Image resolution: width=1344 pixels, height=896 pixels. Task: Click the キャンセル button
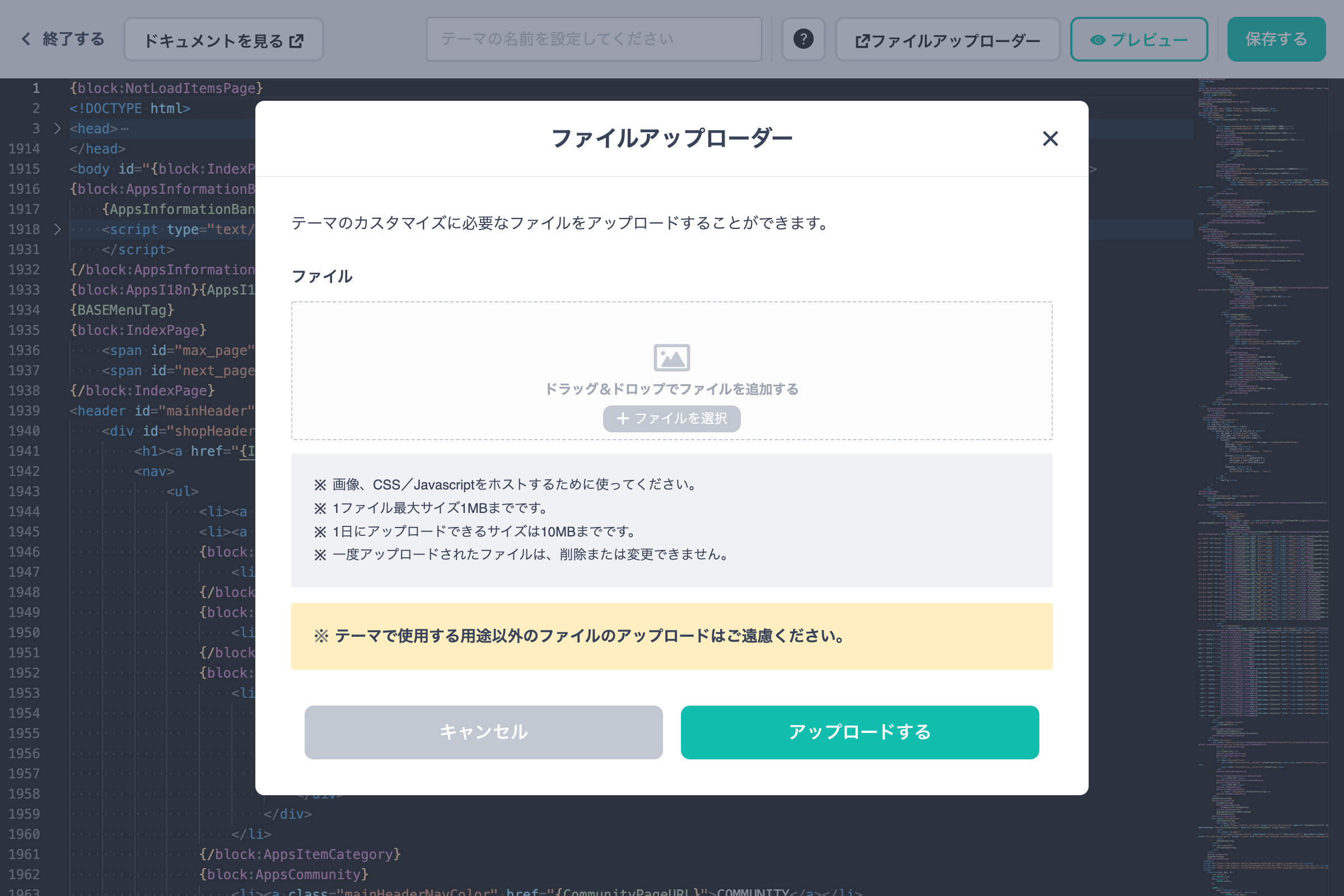483,732
